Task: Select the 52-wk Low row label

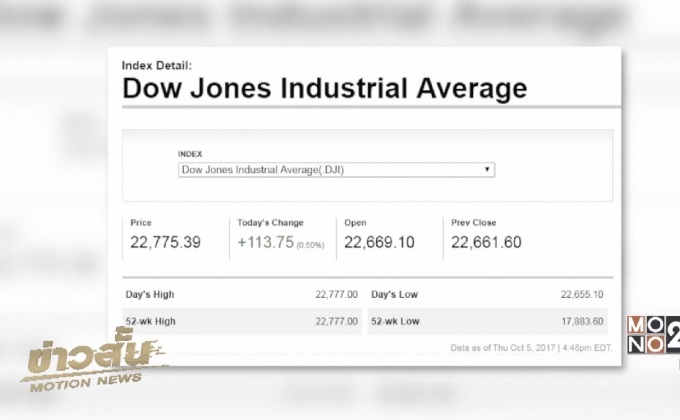Action: (395, 321)
